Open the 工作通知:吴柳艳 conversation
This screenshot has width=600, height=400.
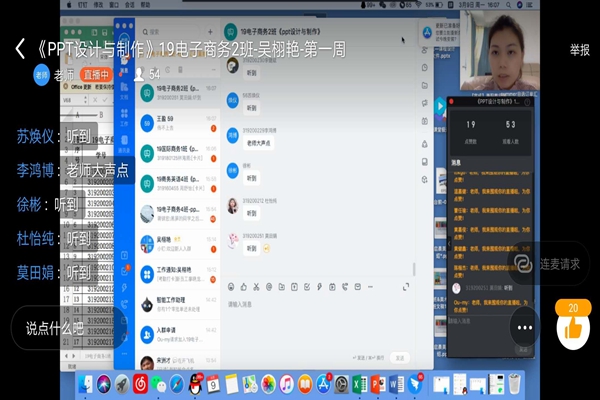180,270
